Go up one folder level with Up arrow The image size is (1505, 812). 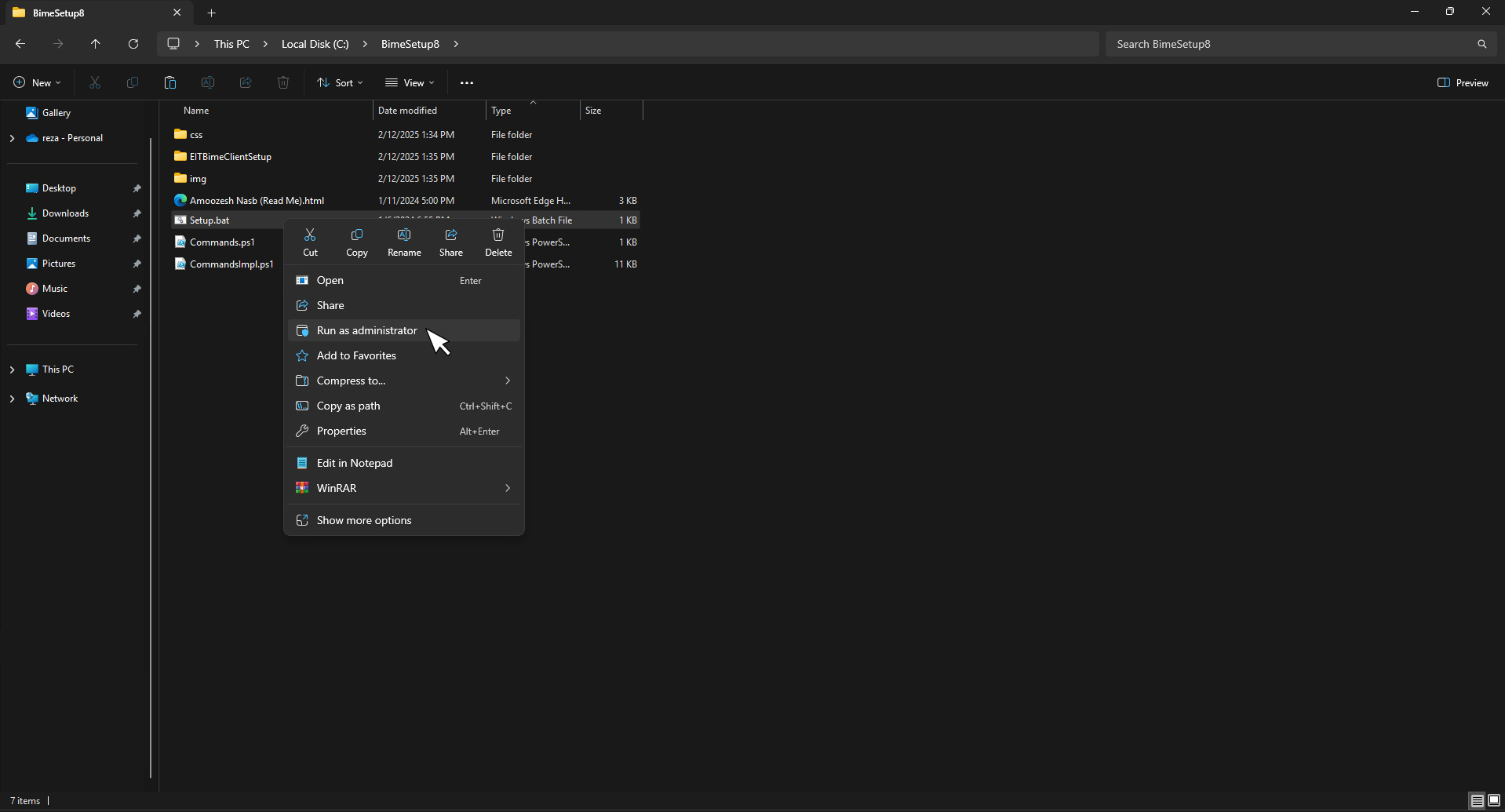[96, 44]
